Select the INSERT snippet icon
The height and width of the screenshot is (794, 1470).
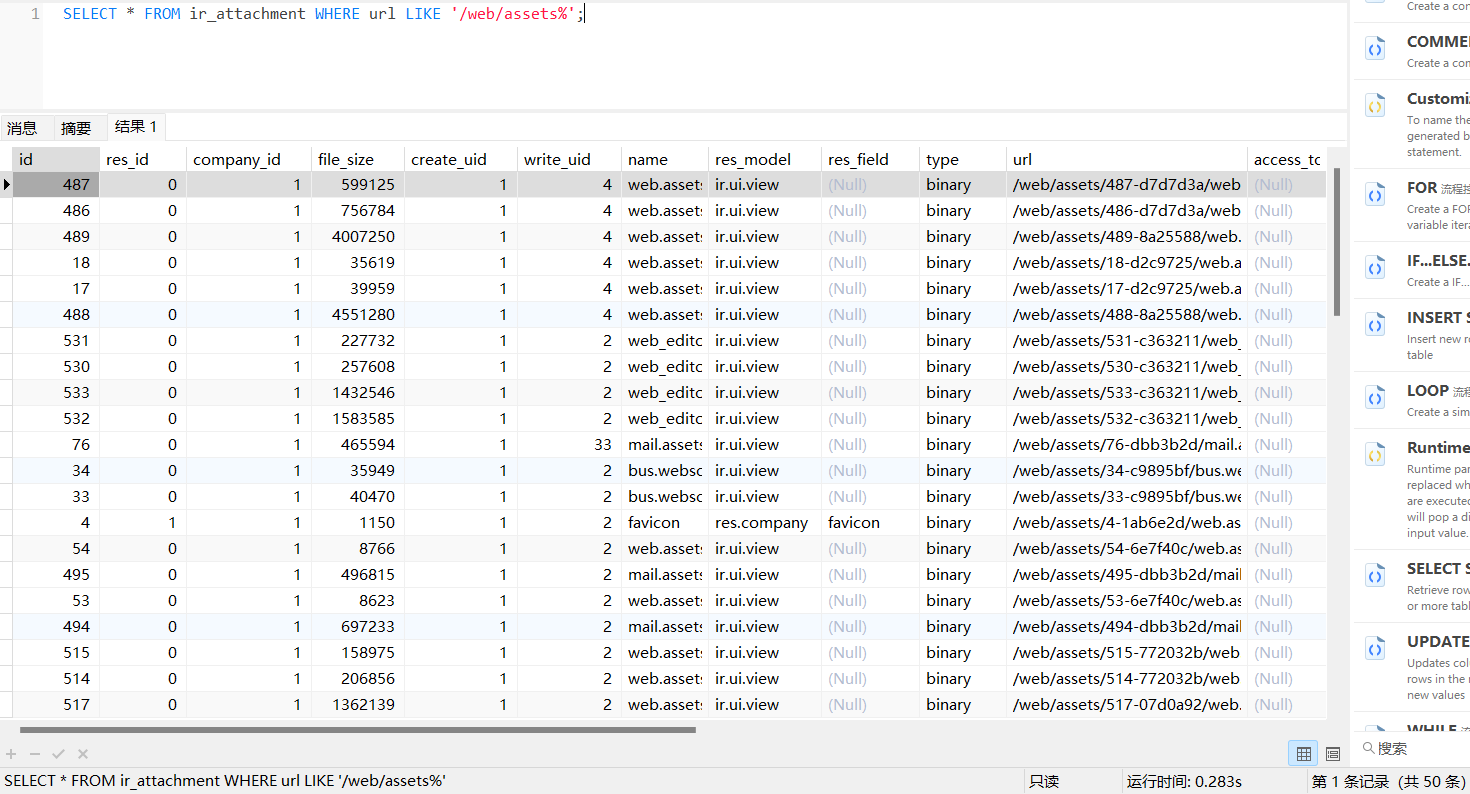click(1375, 325)
